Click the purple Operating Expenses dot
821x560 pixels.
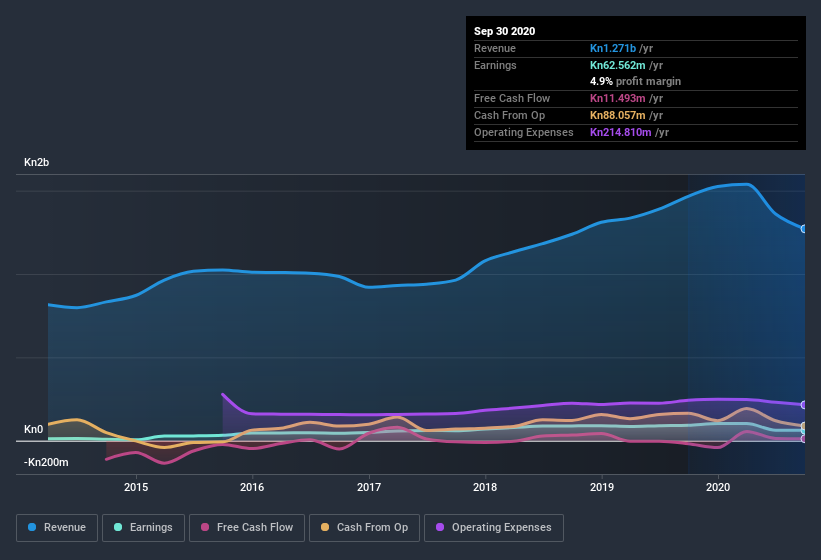(x=441, y=527)
